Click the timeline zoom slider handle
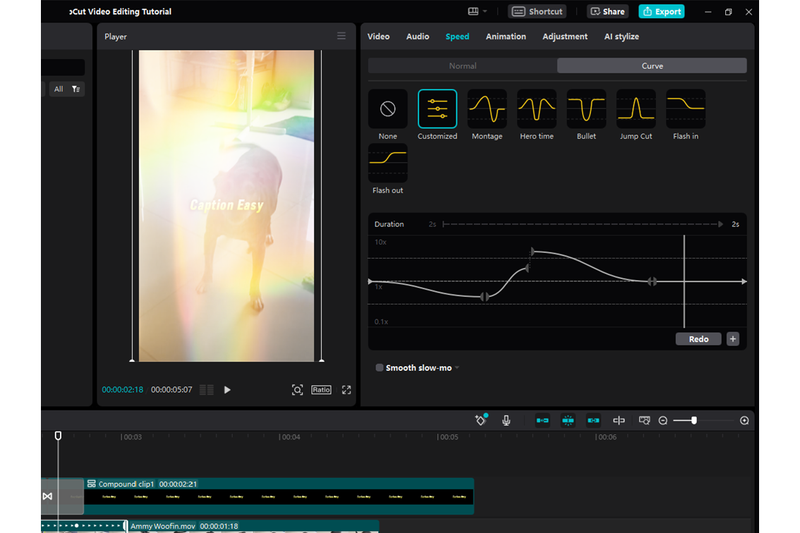The height and width of the screenshot is (533, 800). (694, 421)
